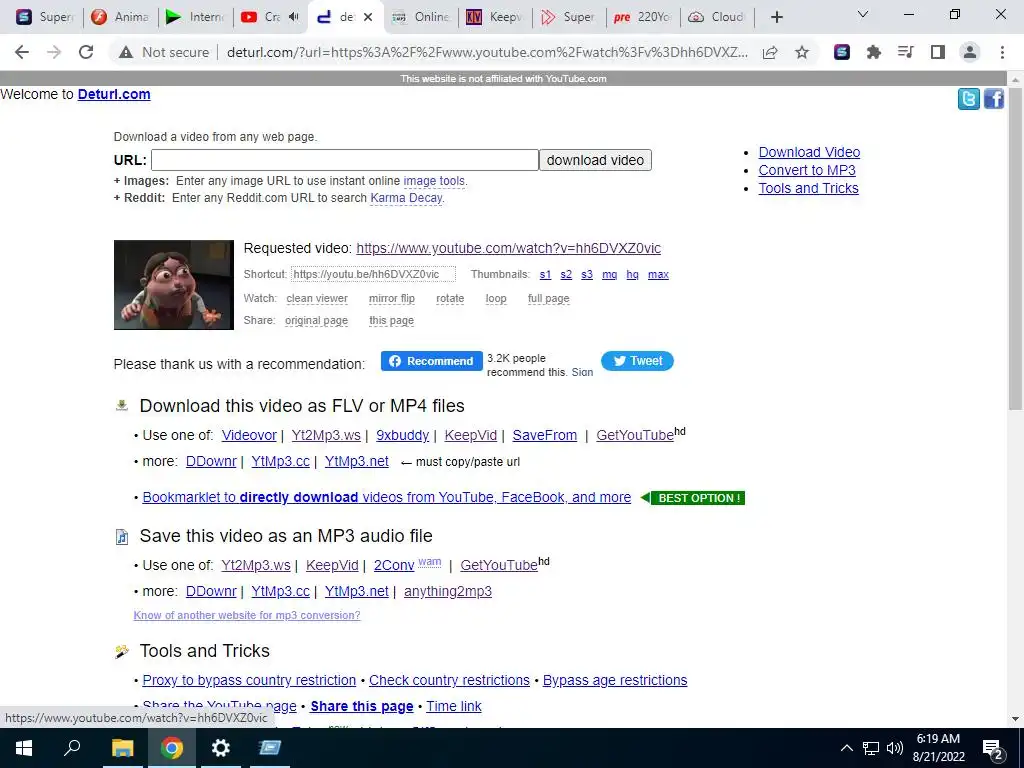Open the Chrome profile avatar
1024x768 pixels.
pyautogui.click(x=970, y=52)
